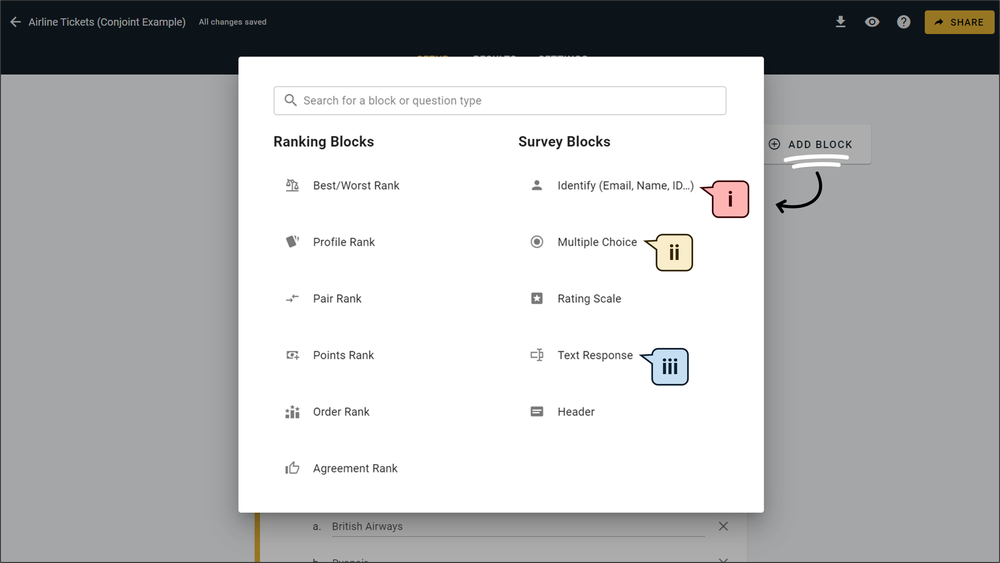The height and width of the screenshot is (563, 1000).
Task: Add a Header block
Action: click(576, 412)
